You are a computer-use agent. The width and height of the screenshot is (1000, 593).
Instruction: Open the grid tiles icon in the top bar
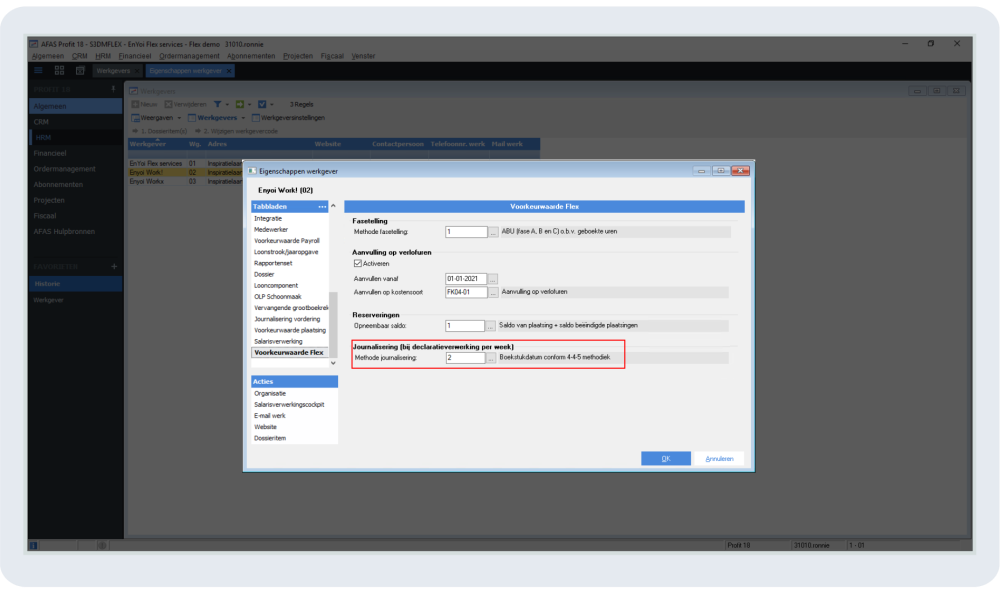point(59,70)
